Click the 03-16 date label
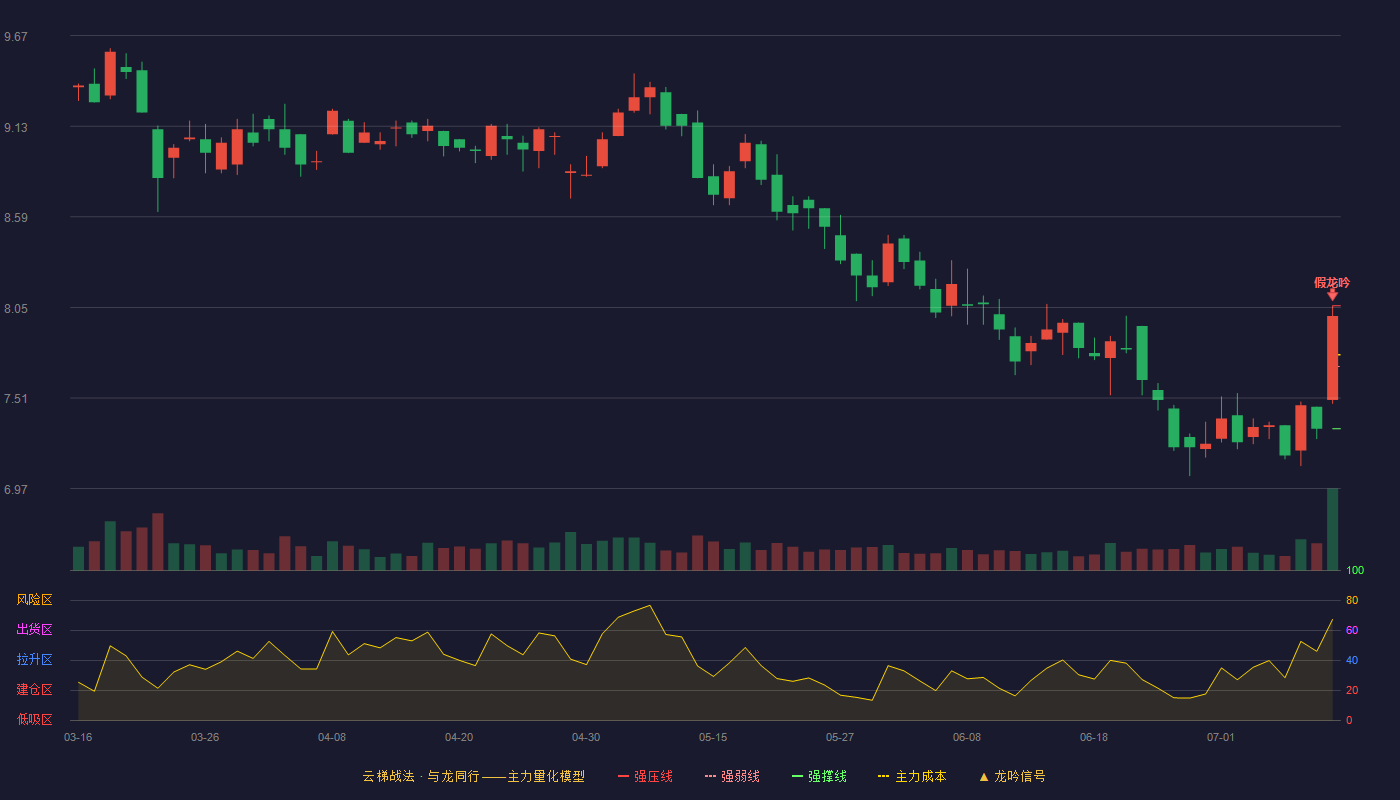The image size is (1400, 800). point(78,737)
